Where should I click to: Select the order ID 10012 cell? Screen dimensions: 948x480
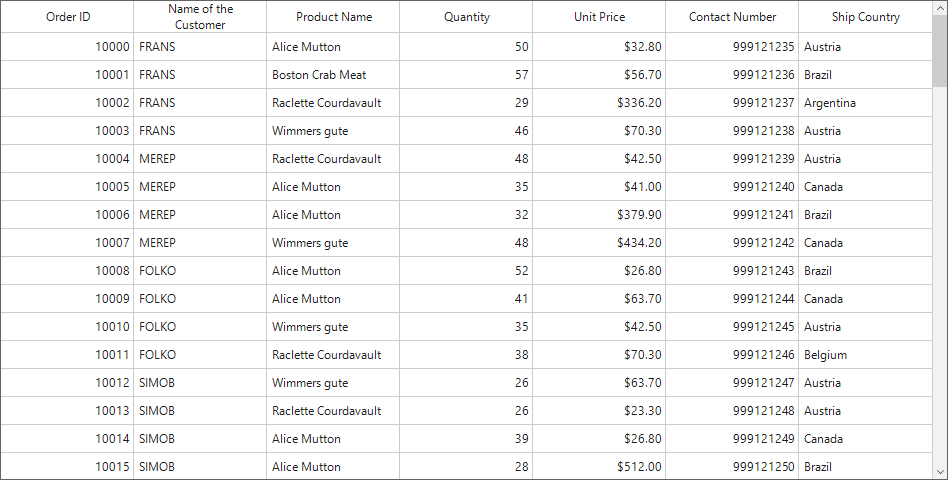pos(67,383)
